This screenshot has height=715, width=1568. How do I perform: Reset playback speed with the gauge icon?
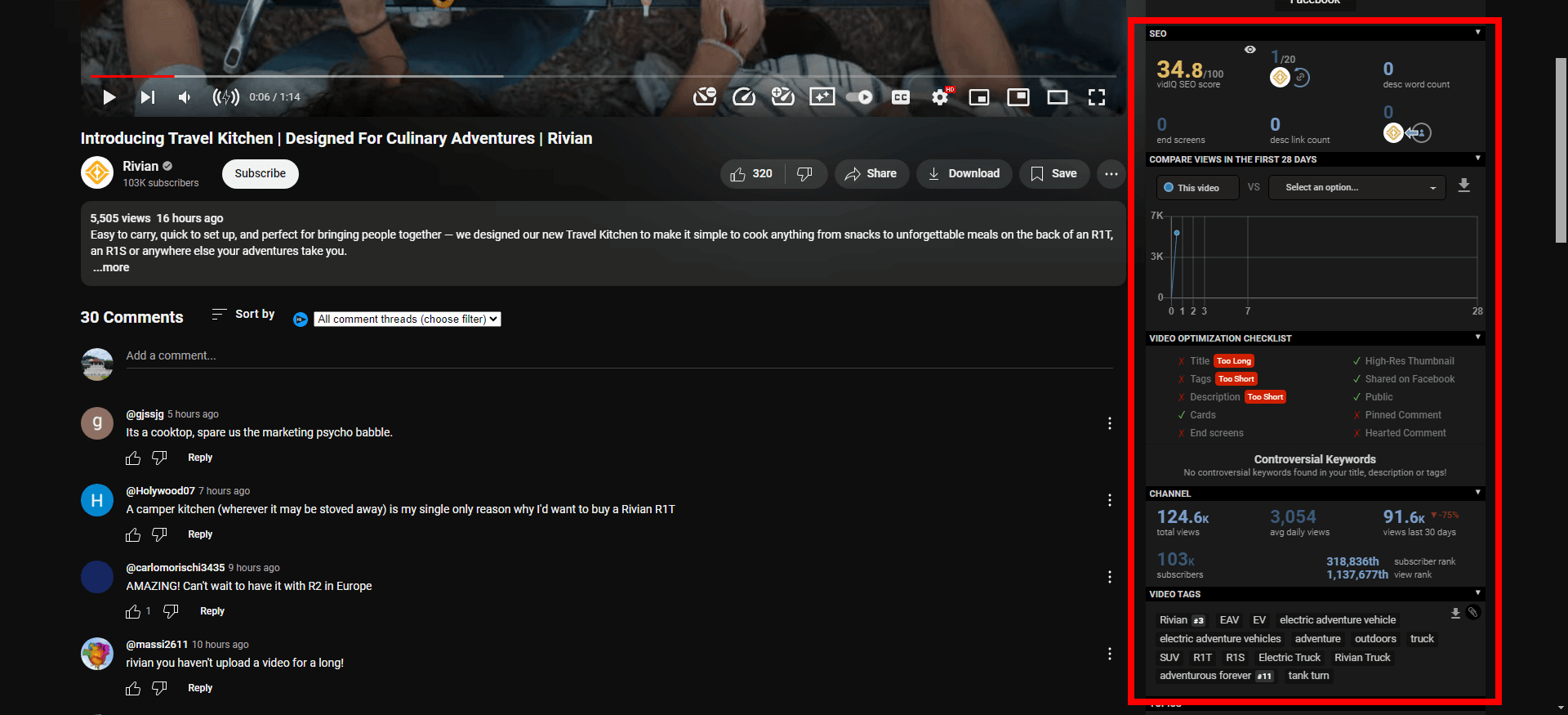point(744,97)
